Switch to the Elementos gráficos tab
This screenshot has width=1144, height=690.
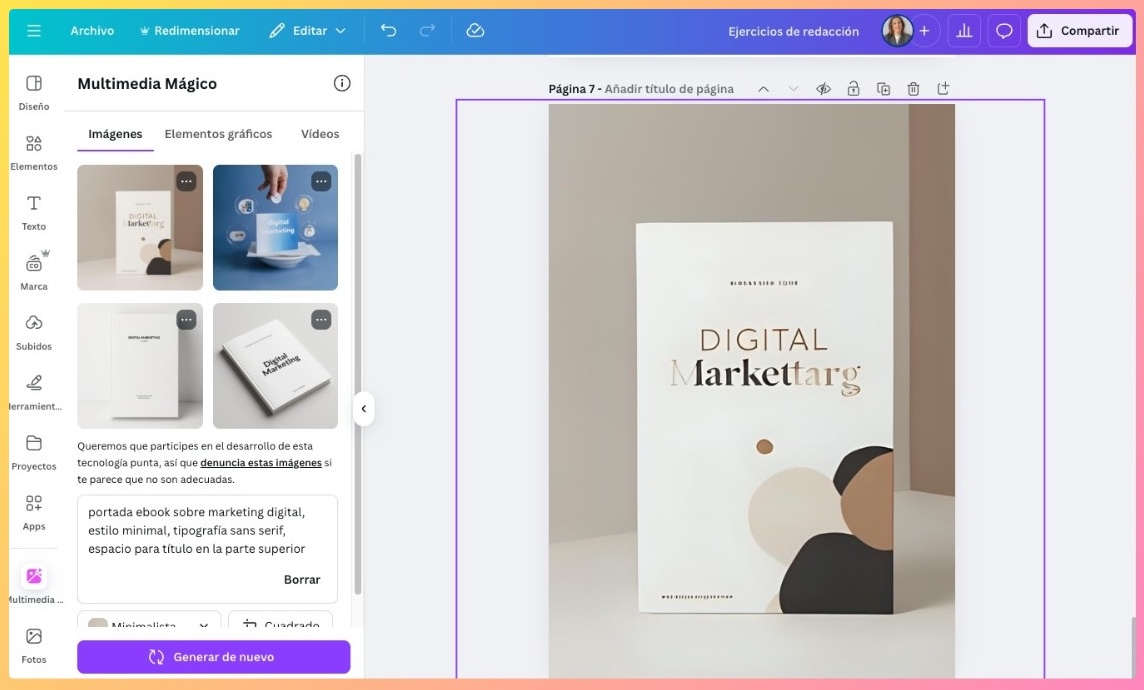coord(218,134)
